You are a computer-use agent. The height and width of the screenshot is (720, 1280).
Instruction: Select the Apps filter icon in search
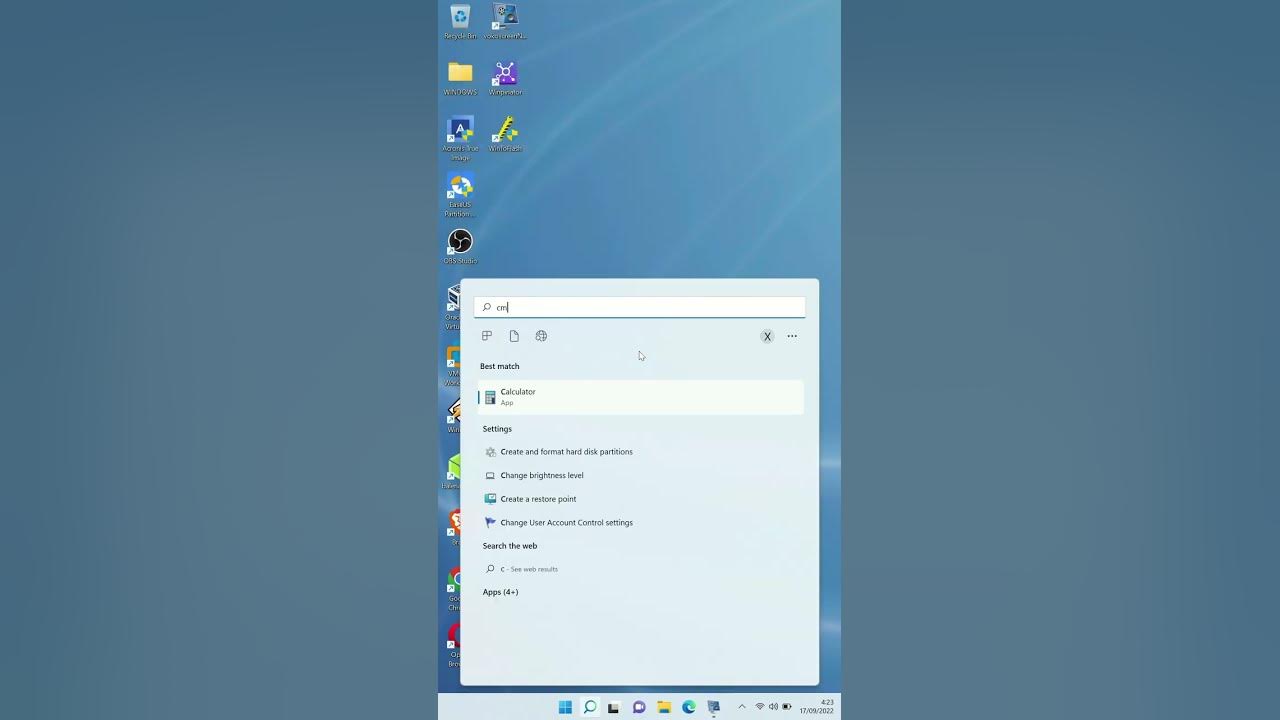(487, 336)
